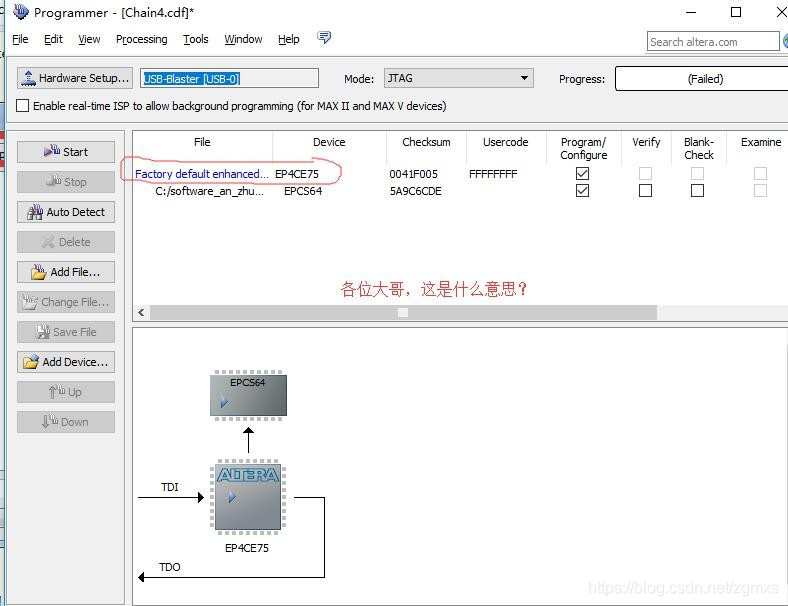
Task: Open the Processing menu
Action: (142, 39)
